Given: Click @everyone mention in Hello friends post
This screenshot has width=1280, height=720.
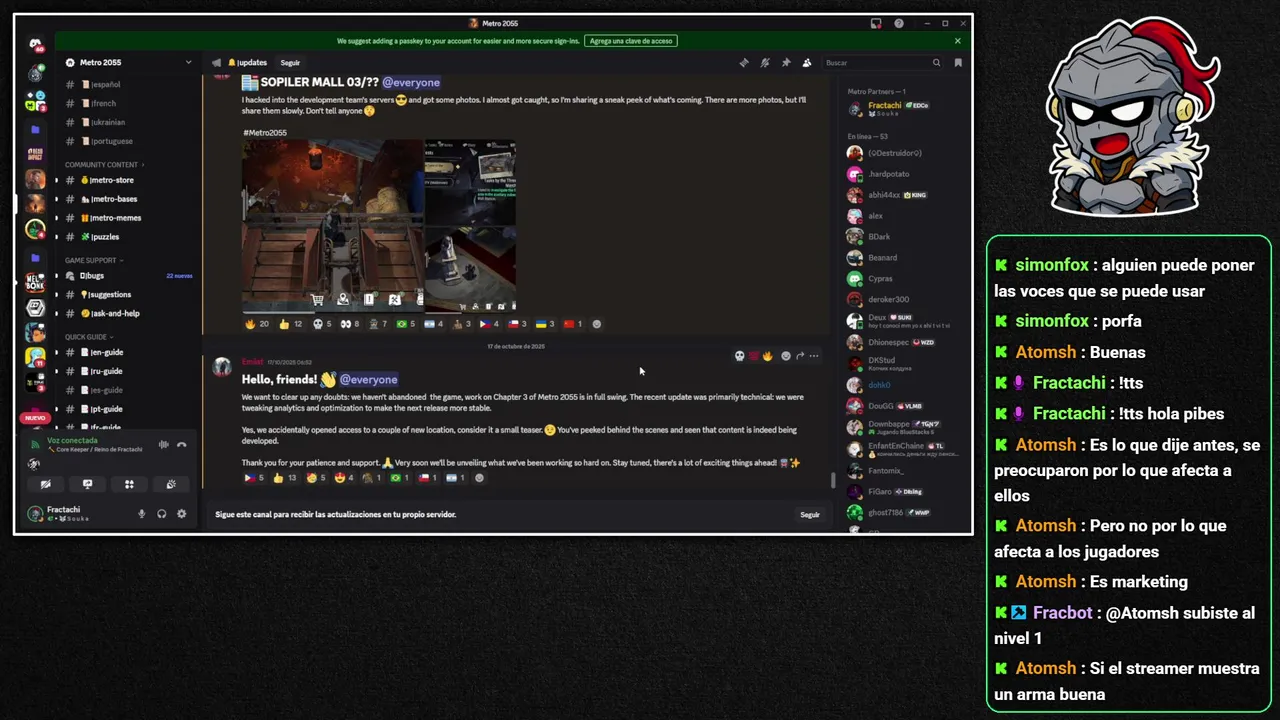Looking at the screenshot, I should point(368,380).
